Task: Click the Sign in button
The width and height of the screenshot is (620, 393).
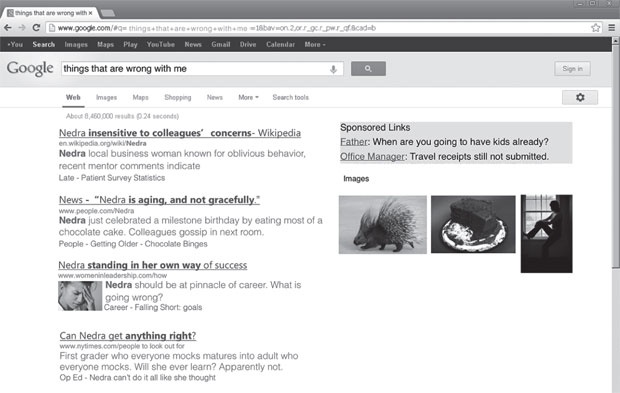Action: tap(572, 69)
